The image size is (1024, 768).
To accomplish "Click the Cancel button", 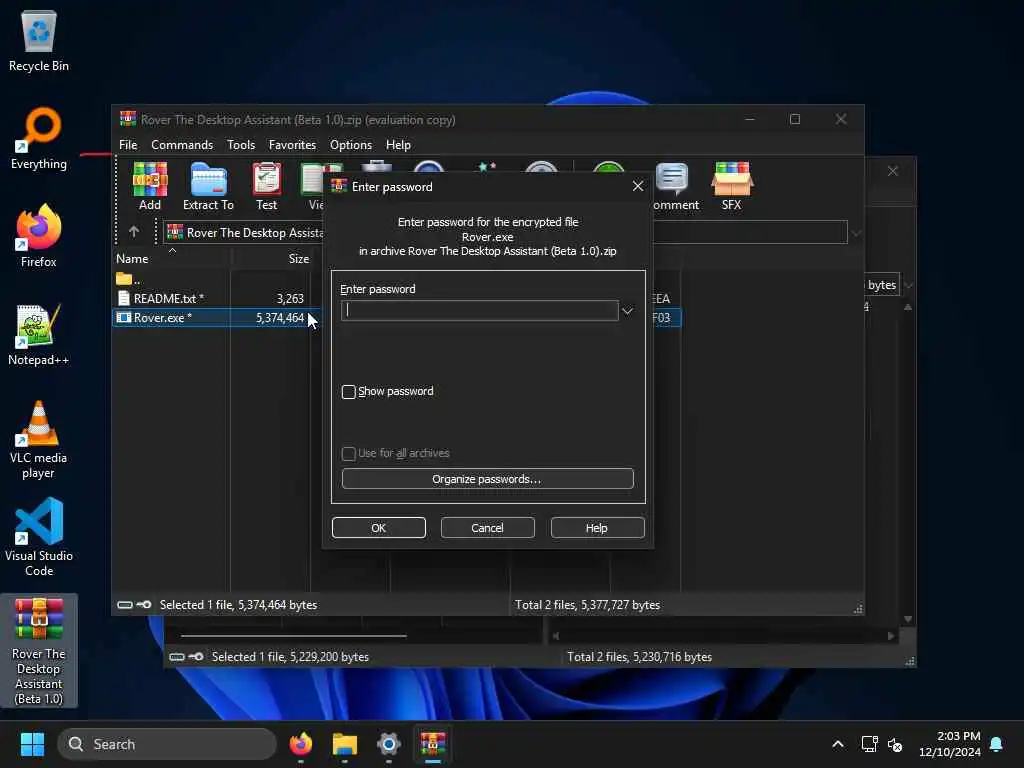I will coord(488,528).
